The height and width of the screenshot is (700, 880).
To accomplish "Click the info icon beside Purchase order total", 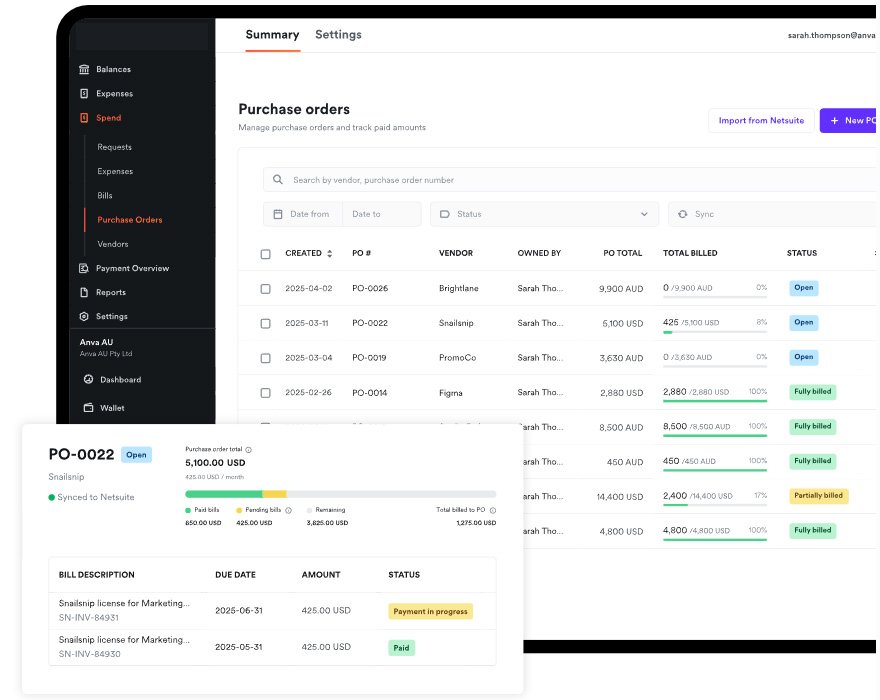I will click(x=249, y=450).
